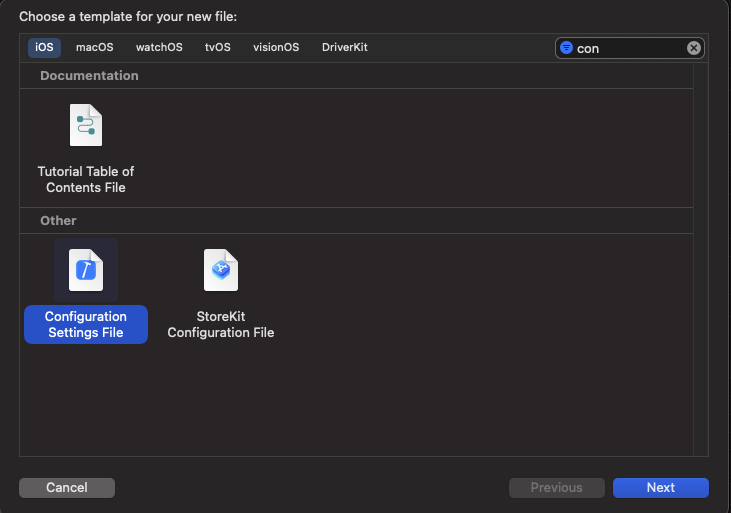Click the 'StoreKit Configuration File' label
This screenshot has width=731, height=513.
[221, 325]
